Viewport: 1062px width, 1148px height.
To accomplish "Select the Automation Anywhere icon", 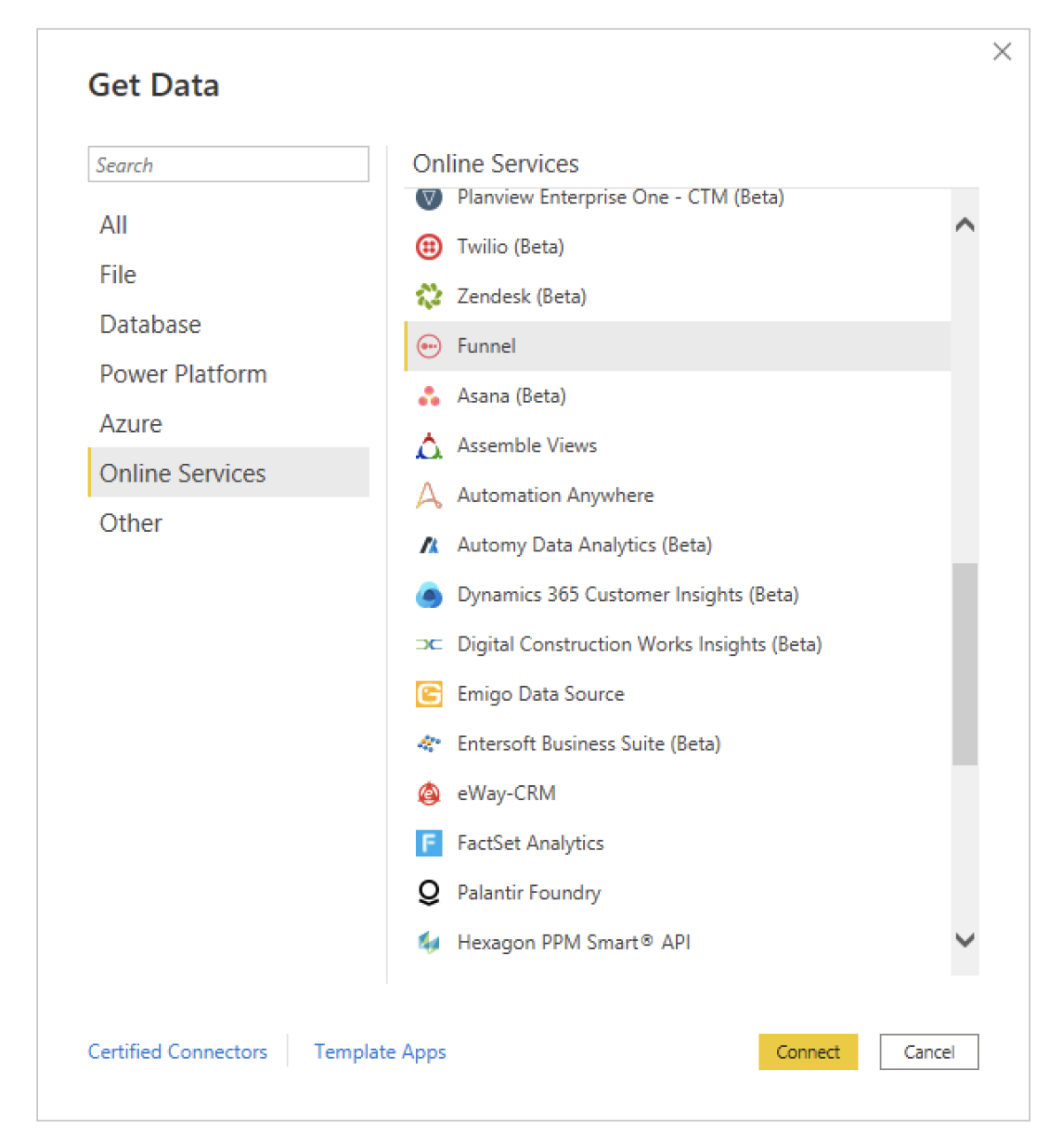I will tap(428, 495).
